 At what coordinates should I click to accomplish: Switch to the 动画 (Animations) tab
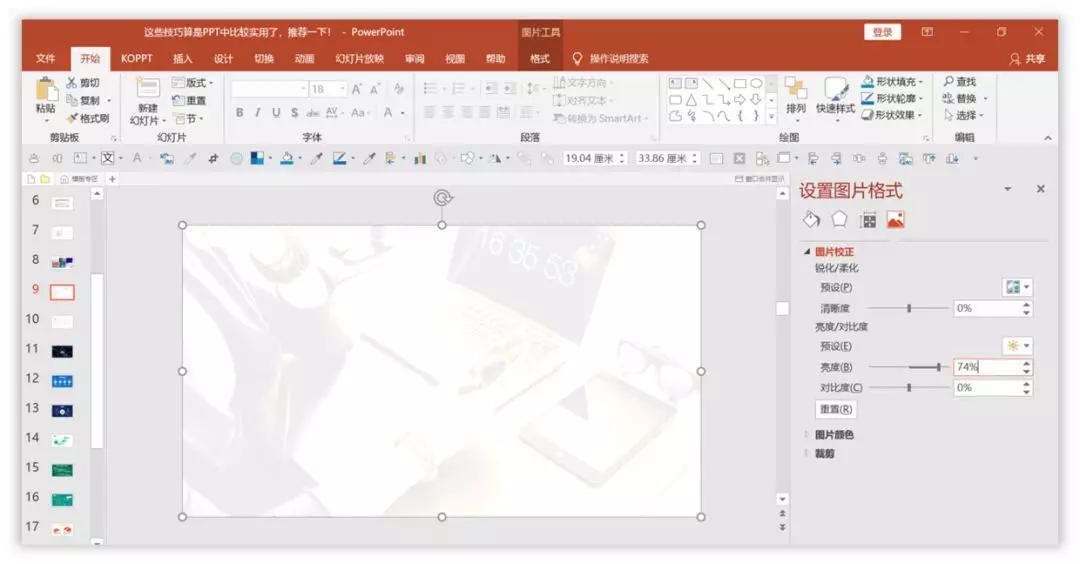[304, 59]
